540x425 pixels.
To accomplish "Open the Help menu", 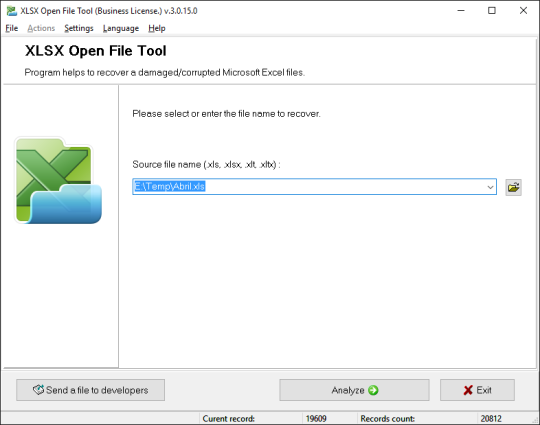I will (157, 28).
